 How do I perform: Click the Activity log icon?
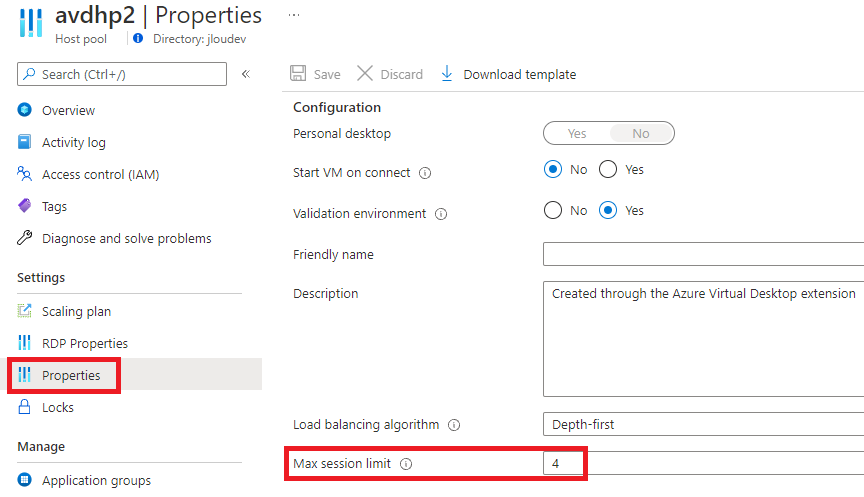[x=24, y=142]
